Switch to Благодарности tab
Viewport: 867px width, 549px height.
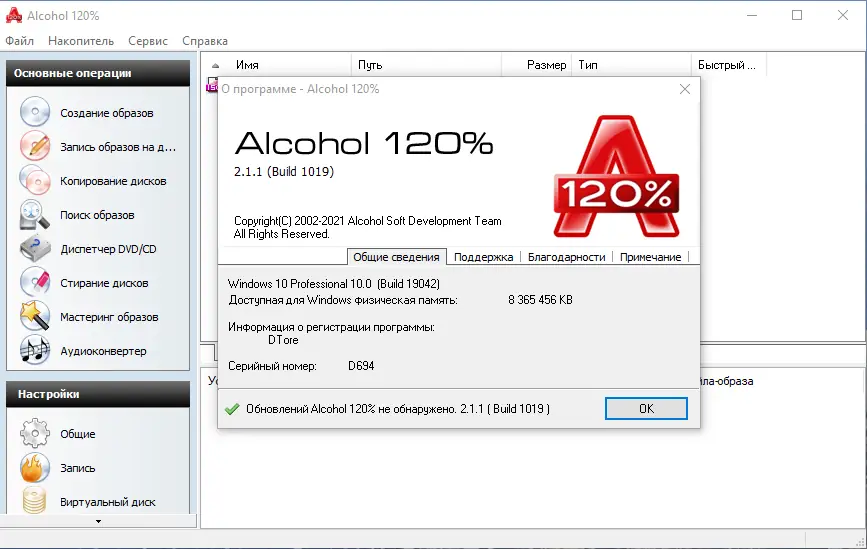(566, 257)
